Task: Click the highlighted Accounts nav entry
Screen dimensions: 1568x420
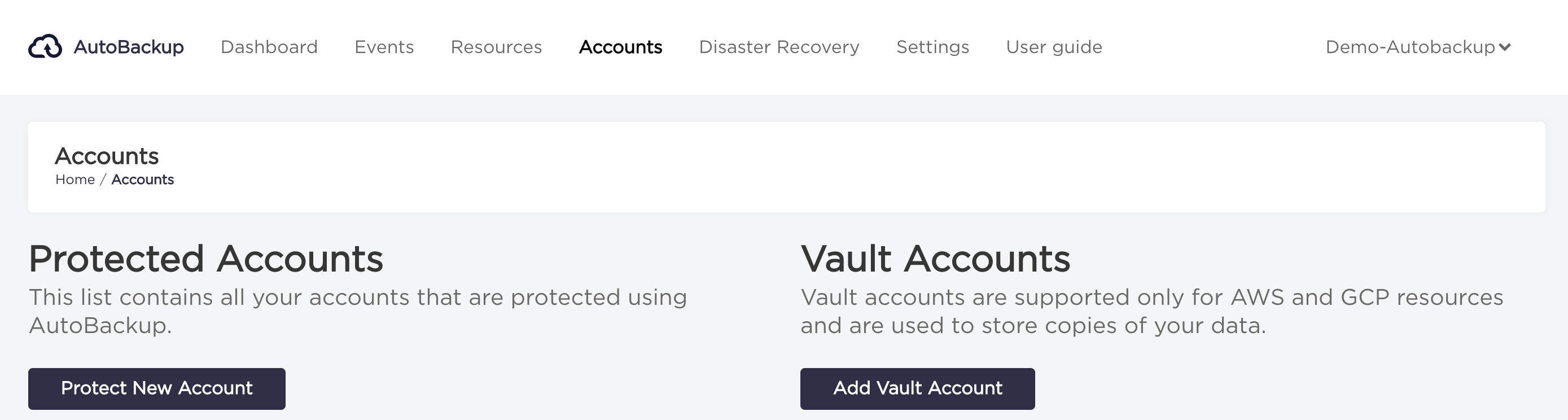Action: click(620, 47)
